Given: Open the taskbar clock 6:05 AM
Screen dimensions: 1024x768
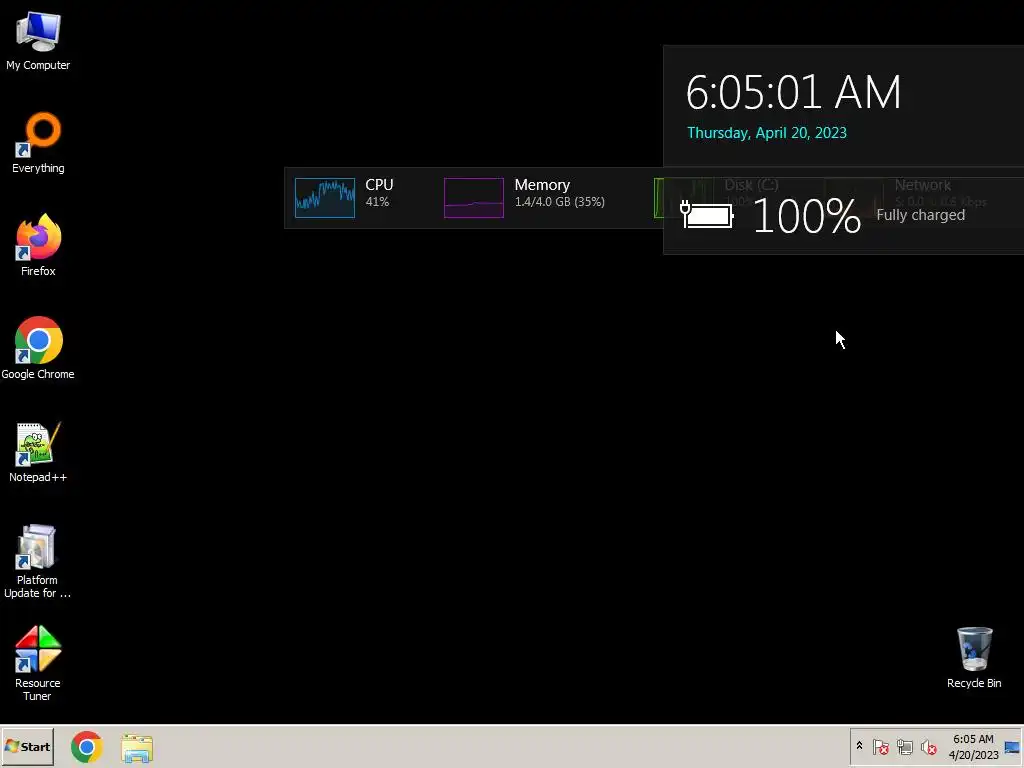Looking at the screenshot, I should (973, 739).
